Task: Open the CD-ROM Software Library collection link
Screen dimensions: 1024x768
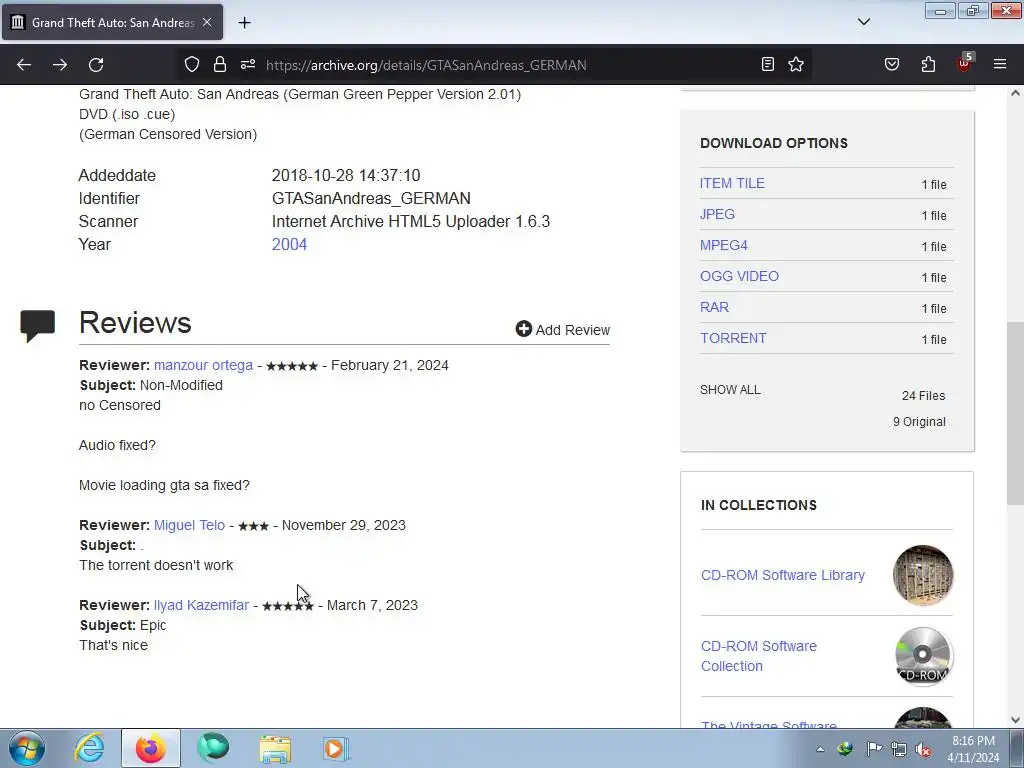Action: tap(783, 575)
